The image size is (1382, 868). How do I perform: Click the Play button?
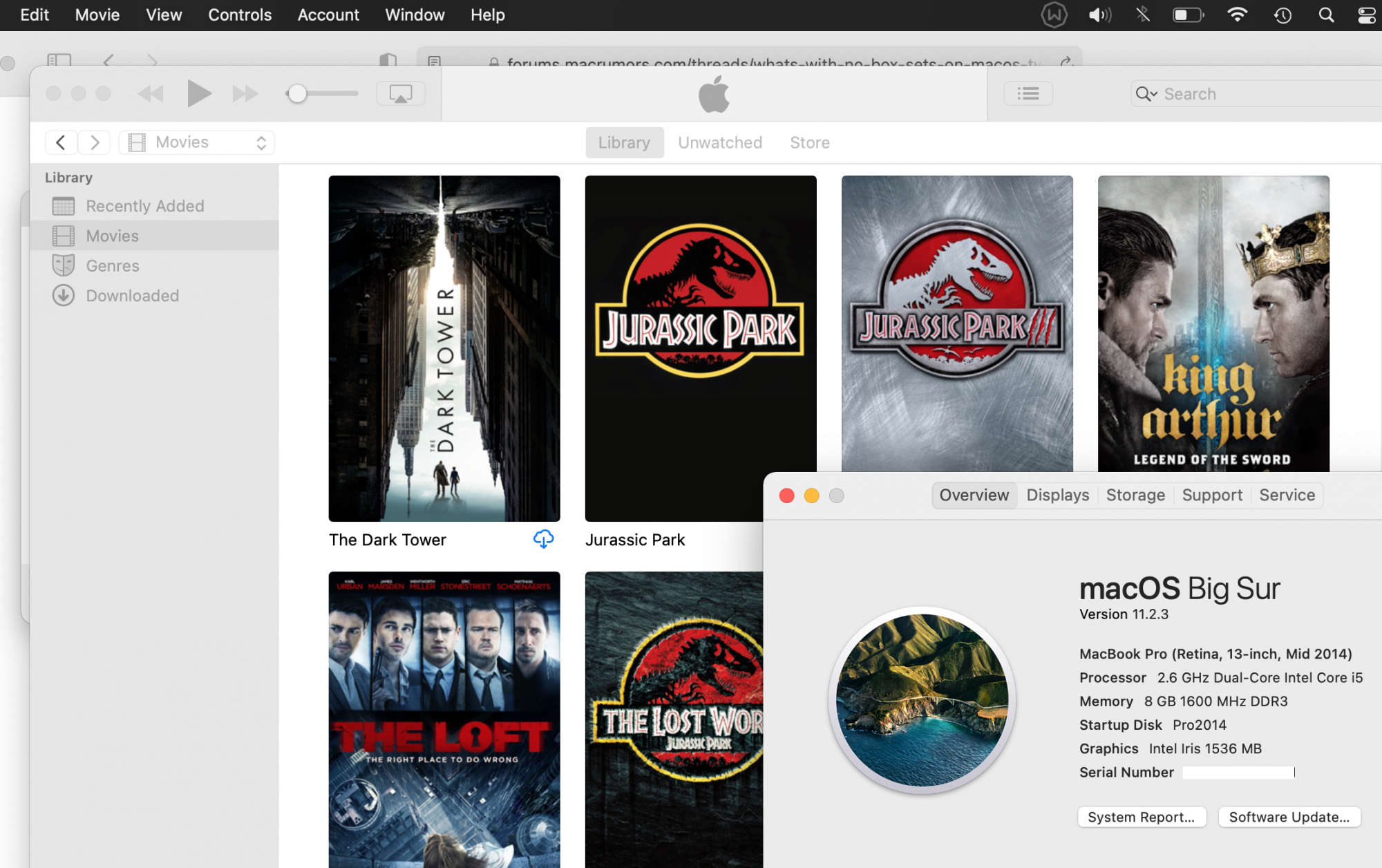[x=198, y=93]
